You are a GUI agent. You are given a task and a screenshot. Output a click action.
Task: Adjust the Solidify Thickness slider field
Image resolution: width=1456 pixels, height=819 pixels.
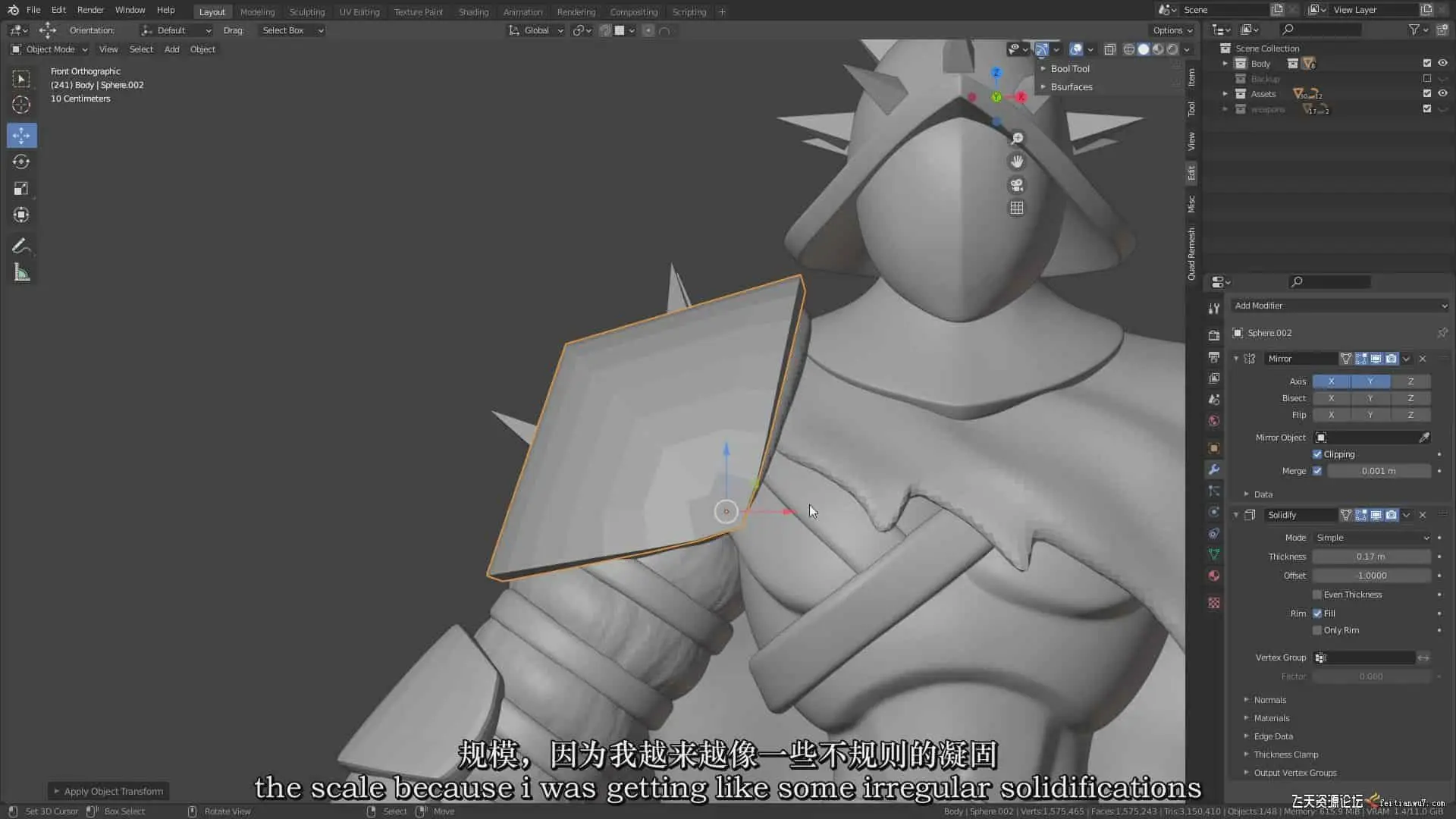click(1370, 557)
